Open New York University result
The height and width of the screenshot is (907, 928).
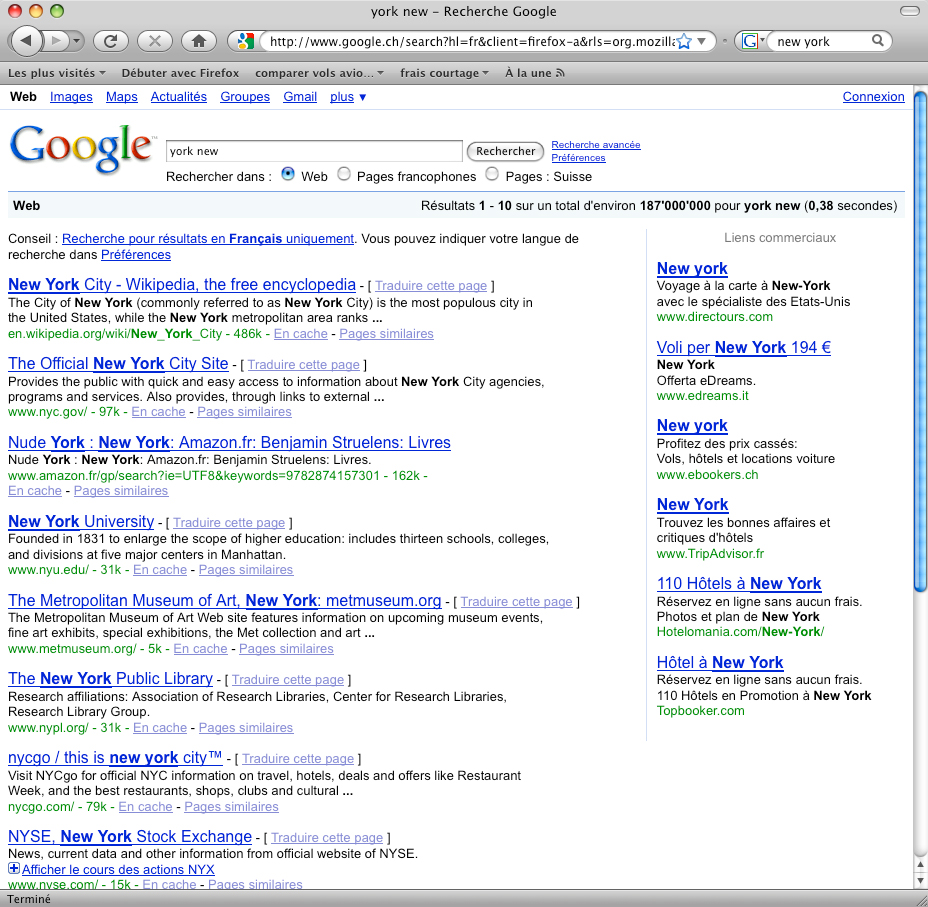pyautogui.click(x=81, y=521)
